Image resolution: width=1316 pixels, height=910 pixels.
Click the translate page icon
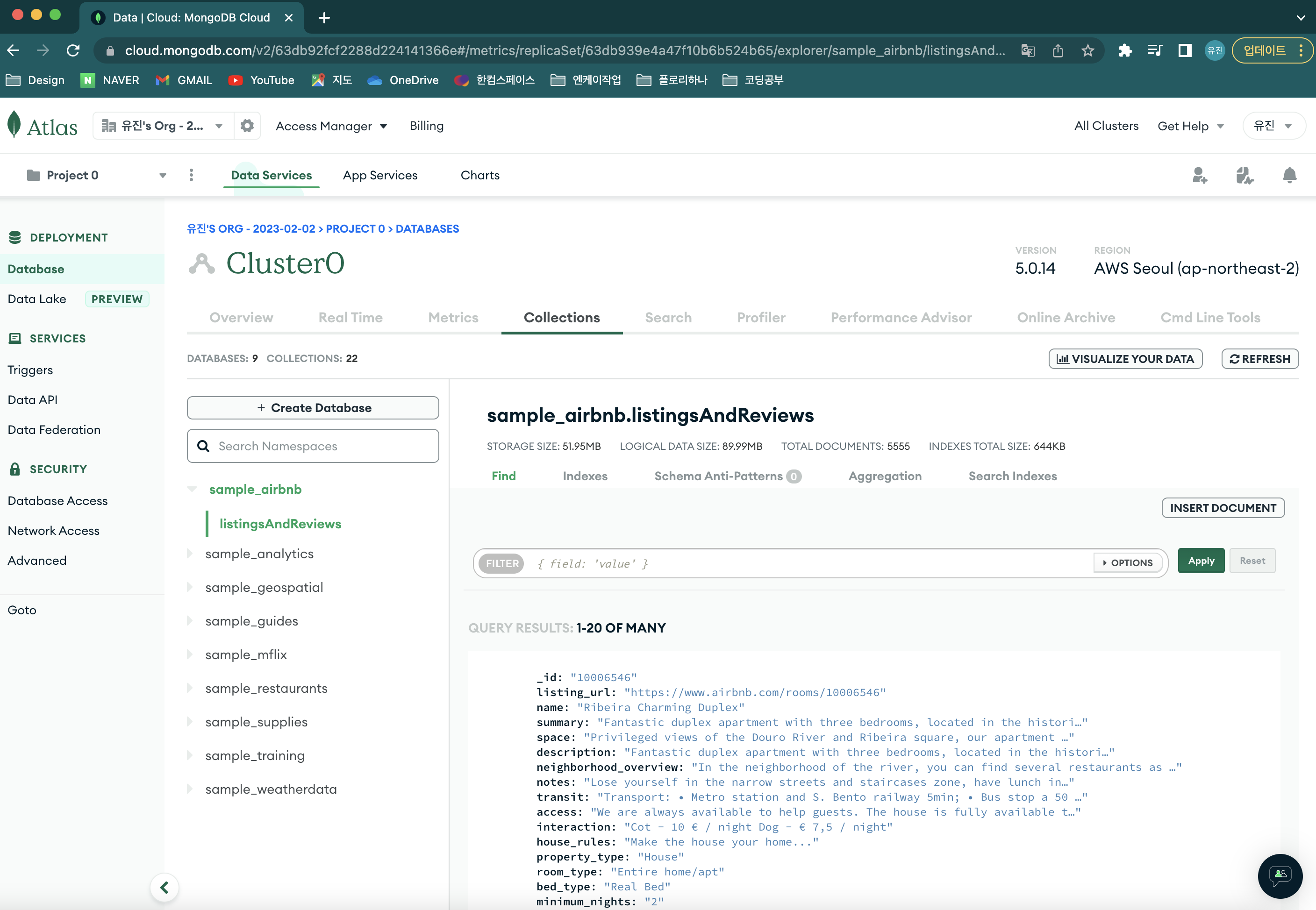pos(1028,50)
